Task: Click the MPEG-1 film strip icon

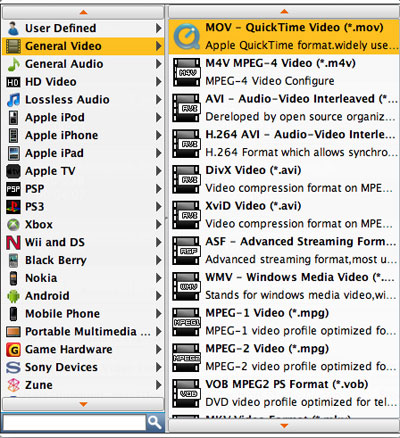Action: click(186, 322)
